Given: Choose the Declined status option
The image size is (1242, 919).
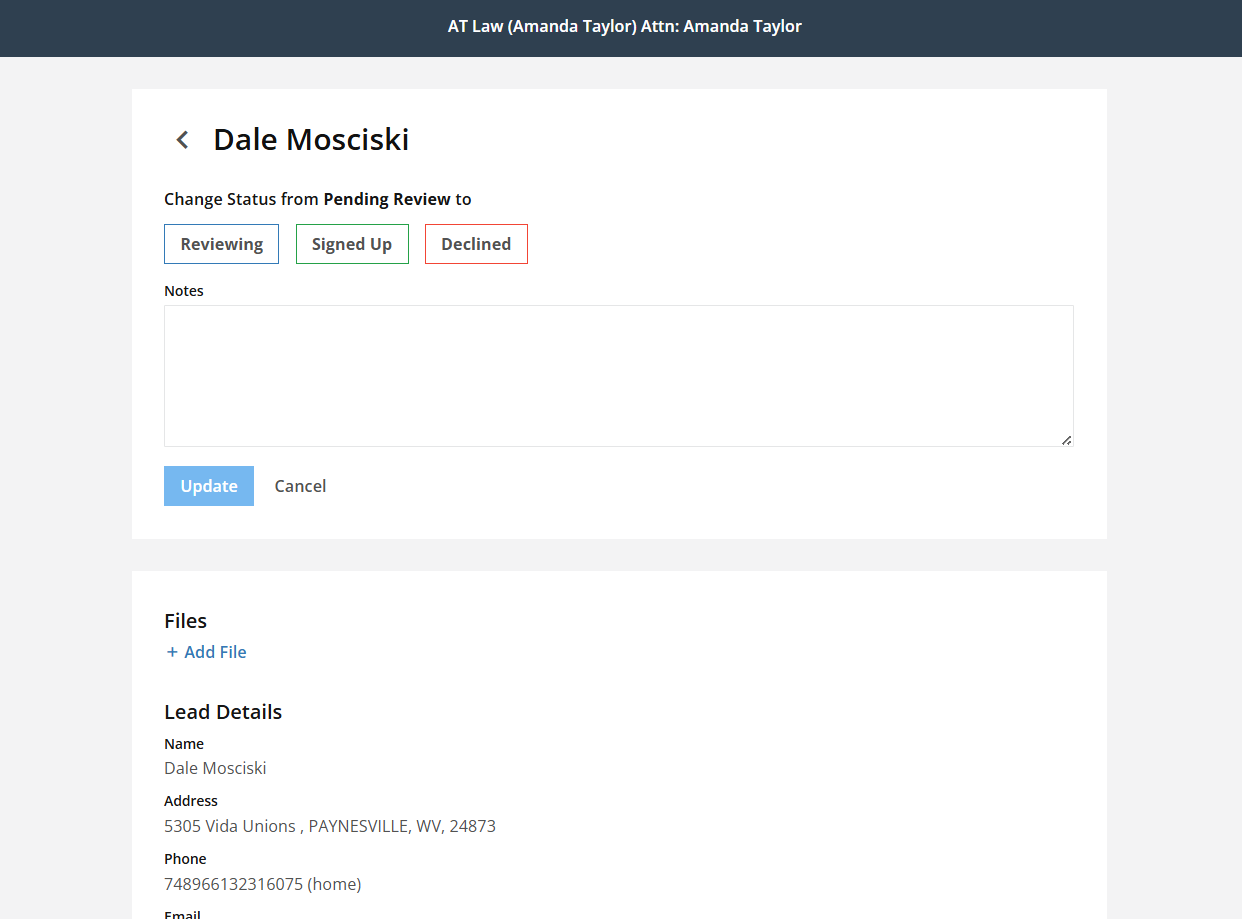Looking at the screenshot, I should (476, 243).
